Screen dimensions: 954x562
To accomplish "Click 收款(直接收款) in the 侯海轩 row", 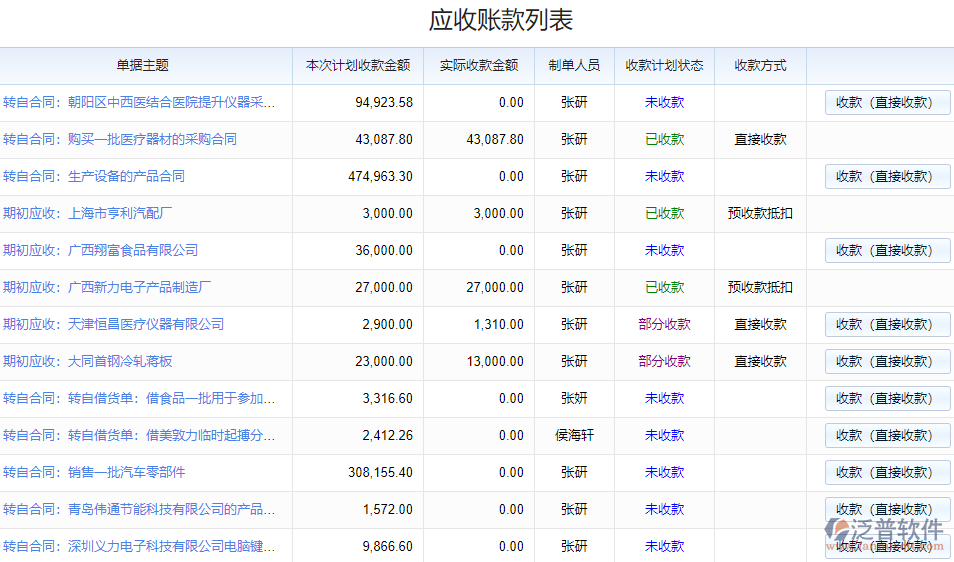I will (x=888, y=435).
